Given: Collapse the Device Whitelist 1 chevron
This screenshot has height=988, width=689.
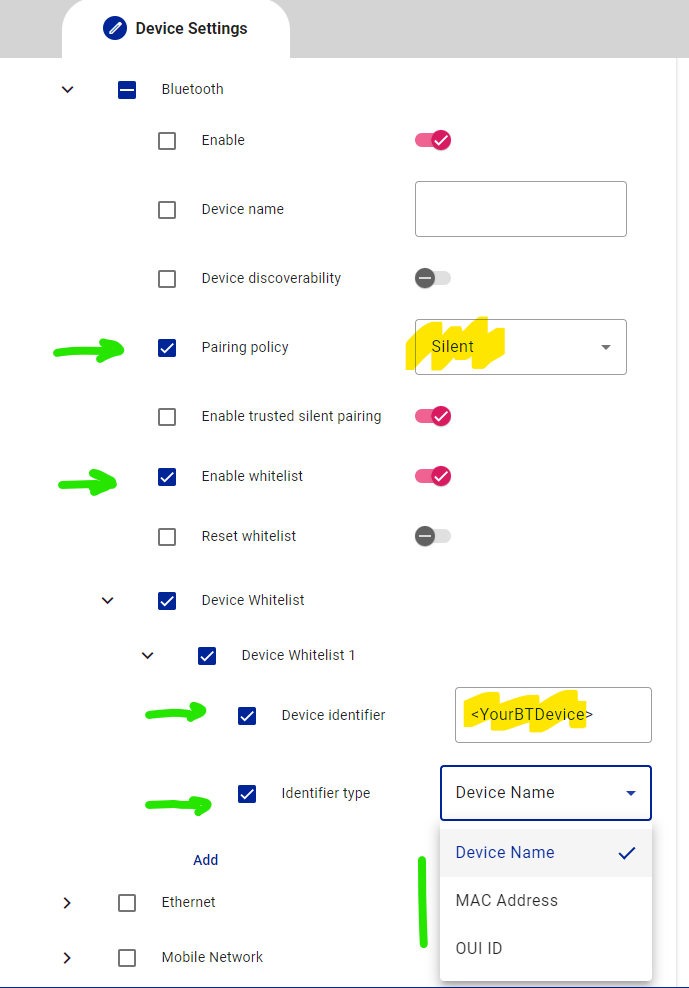Looking at the screenshot, I should point(147,656).
